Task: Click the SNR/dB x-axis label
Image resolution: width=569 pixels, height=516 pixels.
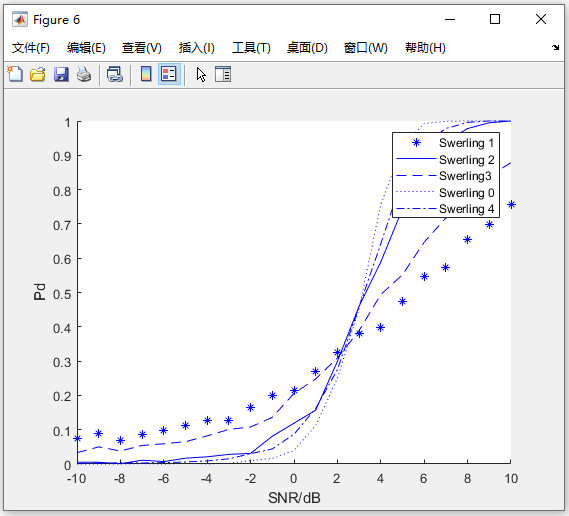Action: tap(294, 498)
